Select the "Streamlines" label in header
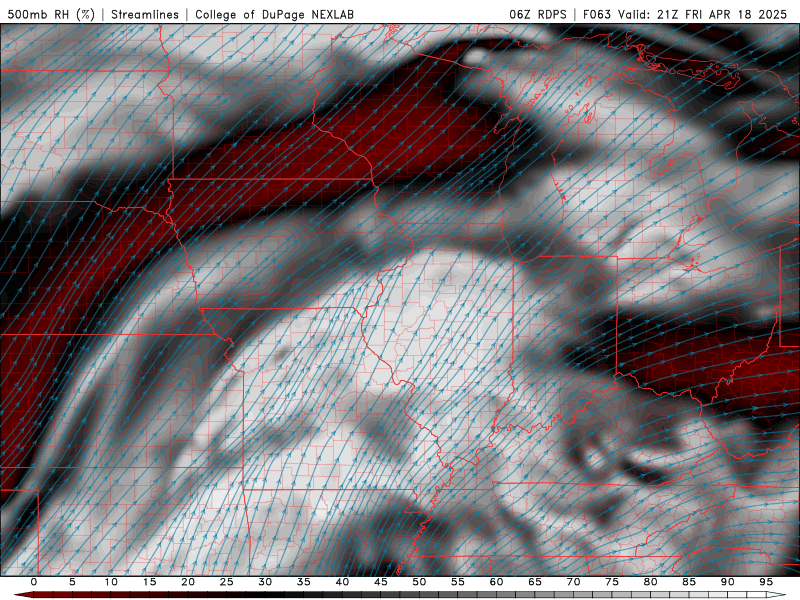The image size is (800, 600). point(145,14)
